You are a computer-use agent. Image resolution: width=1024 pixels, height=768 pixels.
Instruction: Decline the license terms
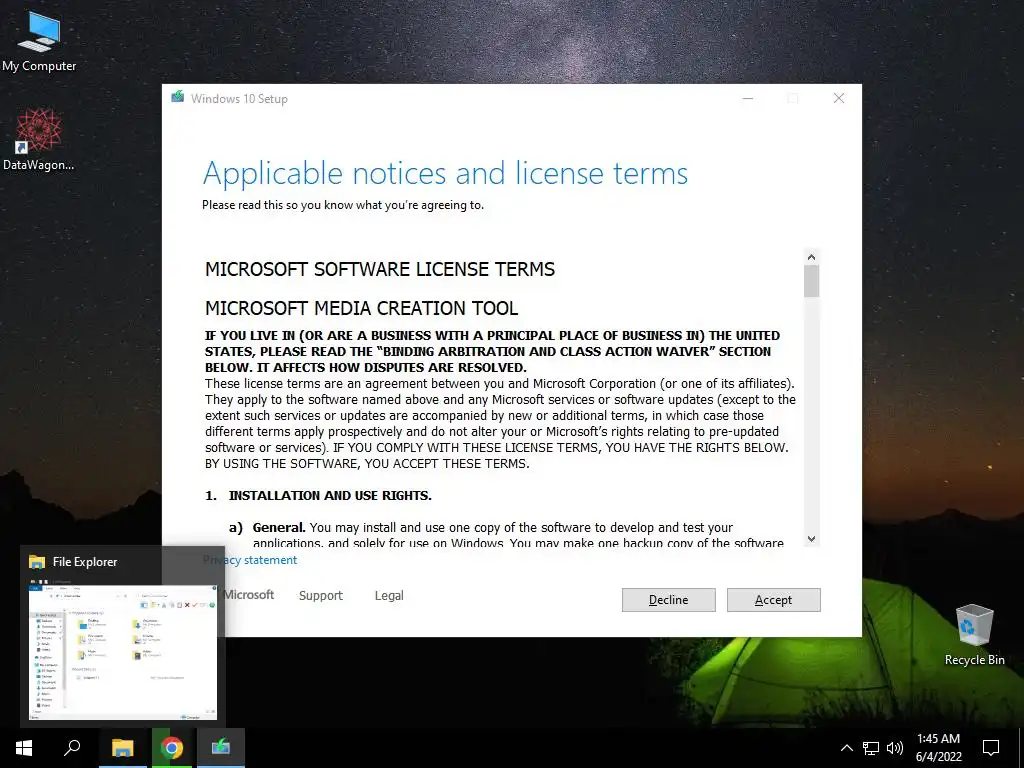point(668,600)
